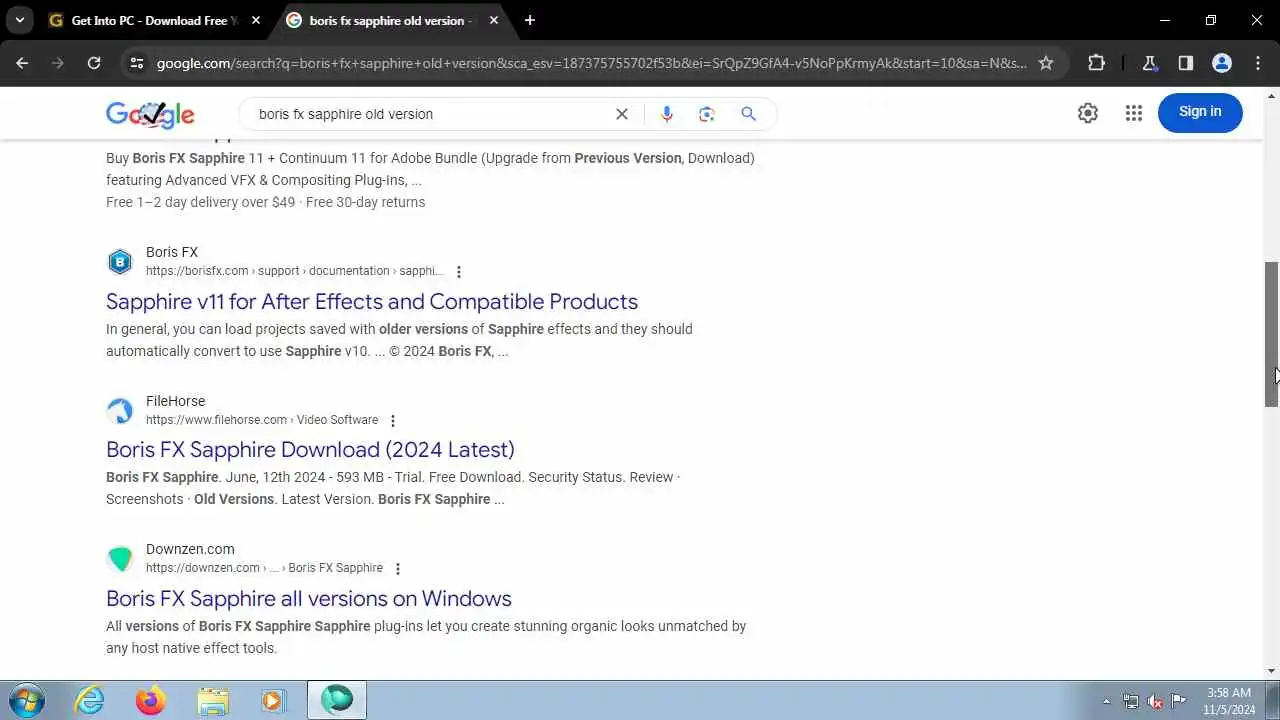Submit the search with the magnifier icon

(748, 114)
